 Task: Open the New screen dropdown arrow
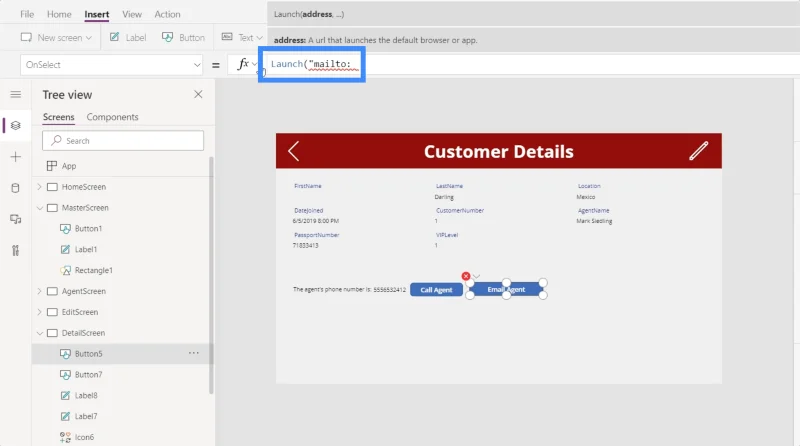89,38
